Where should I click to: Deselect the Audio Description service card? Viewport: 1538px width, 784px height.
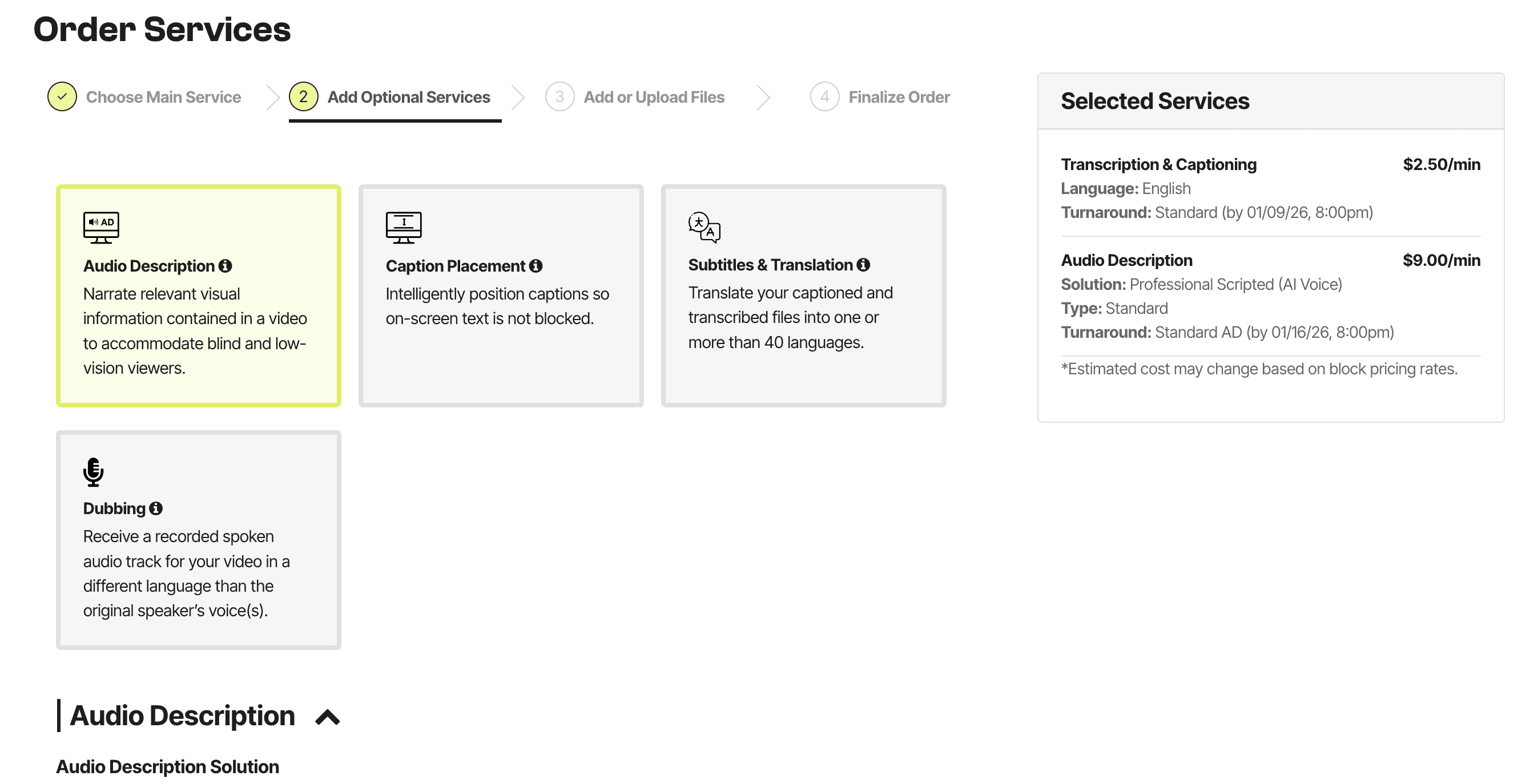pyautogui.click(x=199, y=296)
